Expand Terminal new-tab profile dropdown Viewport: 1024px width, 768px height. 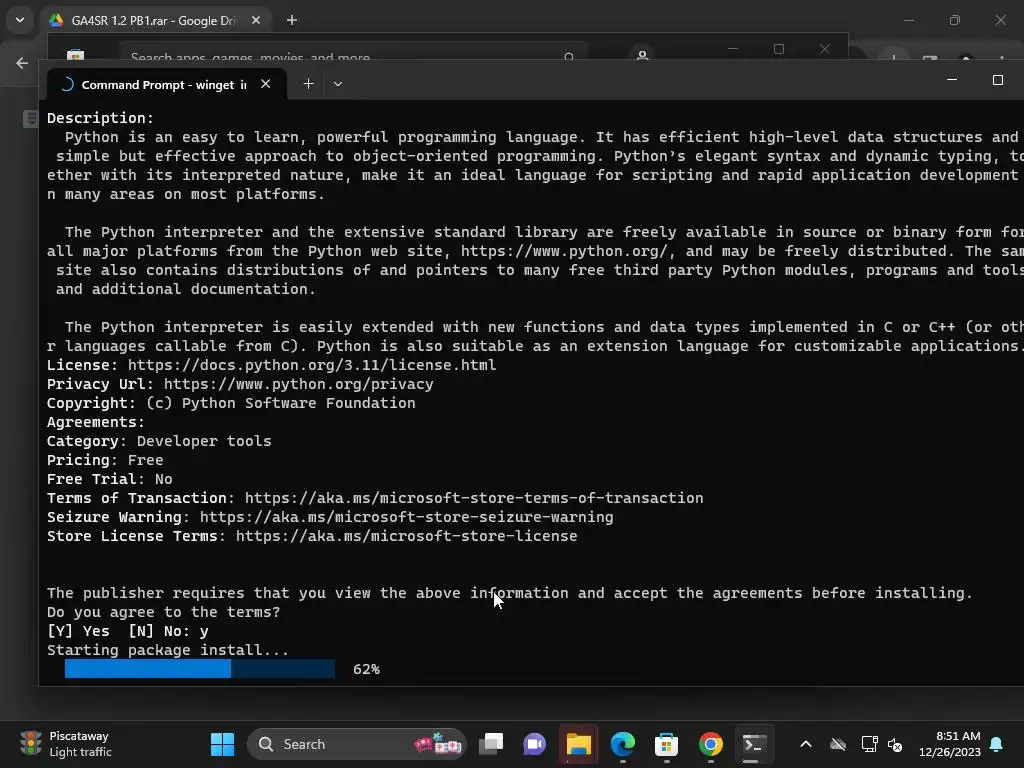click(x=338, y=84)
